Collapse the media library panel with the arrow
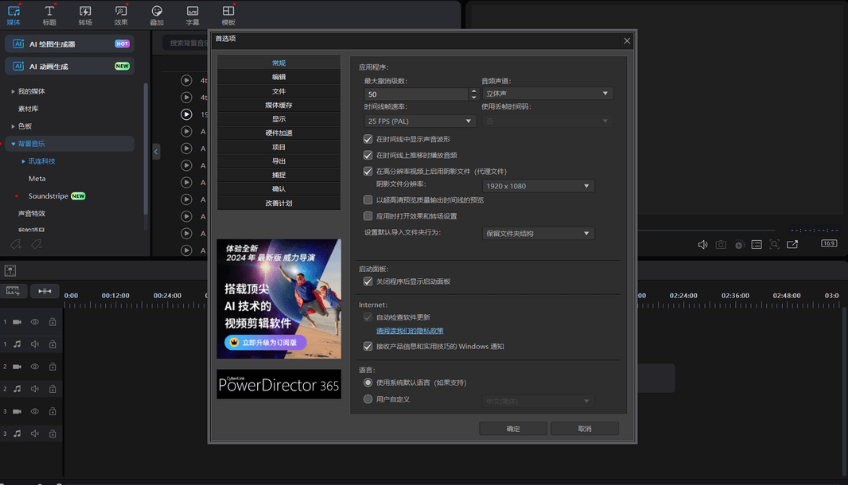Screen dimensions: 848x485 point(156,151)
